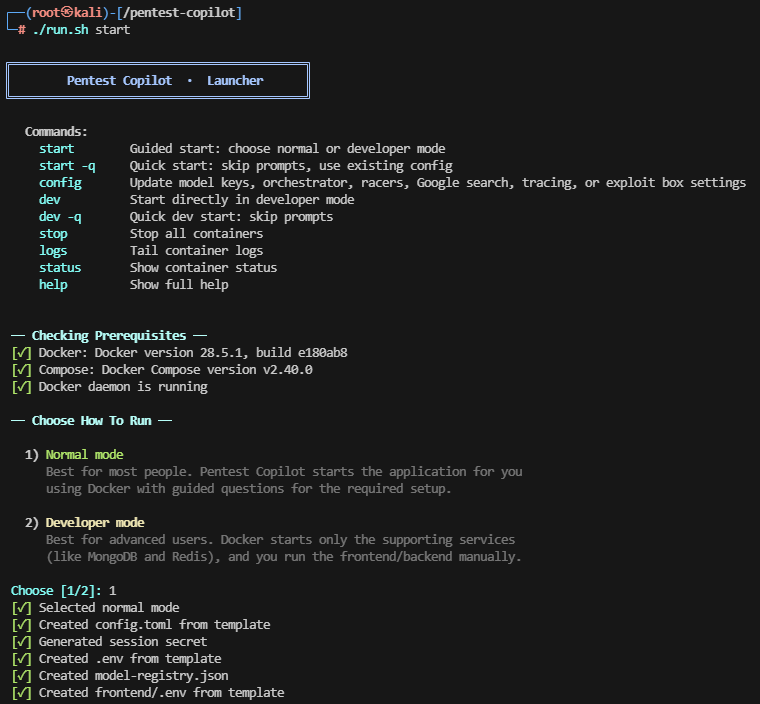Click the 'Pentest Copilot • Launcher' banner text

point(165,80)
